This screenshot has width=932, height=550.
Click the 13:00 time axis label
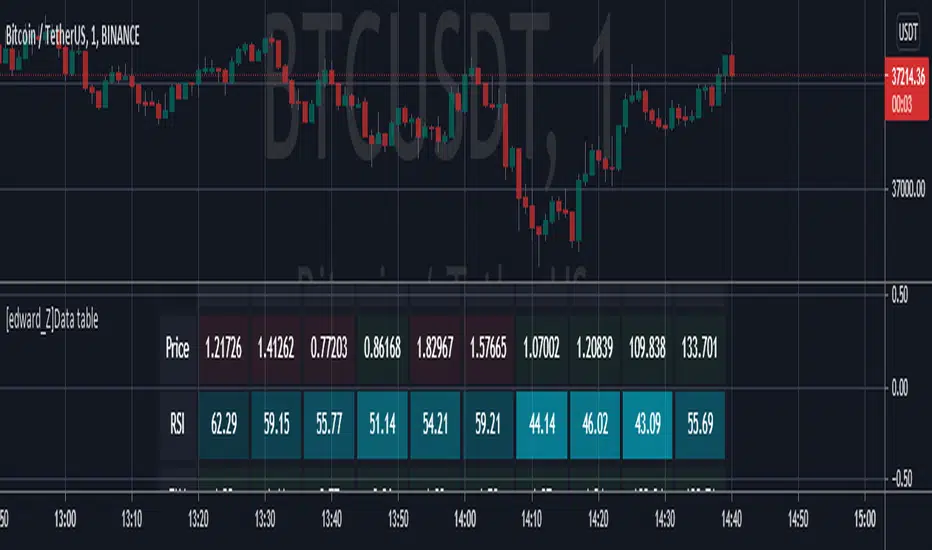pyautogui.click(x=65, y=520)
